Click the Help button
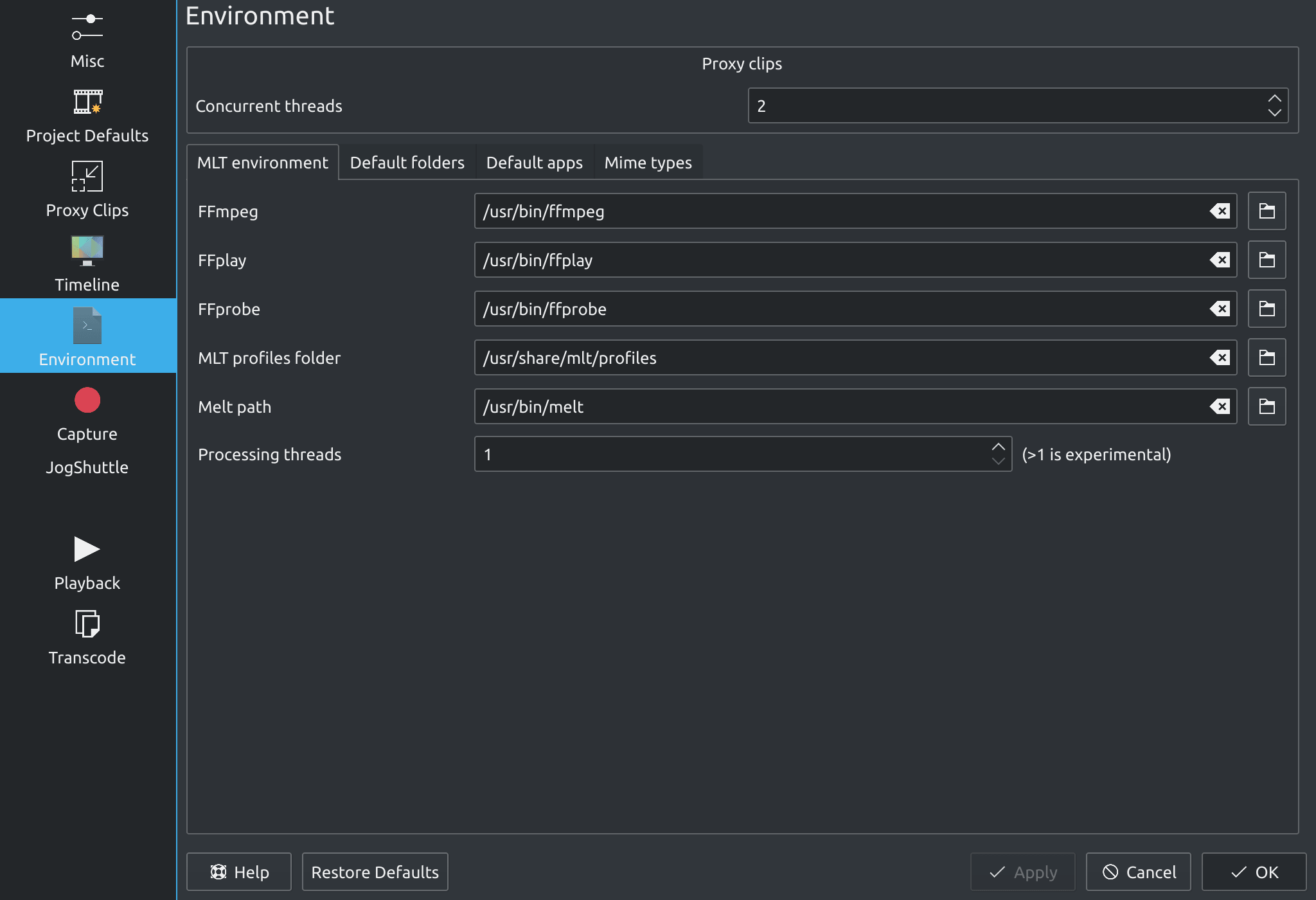This screenshot has width=1316, height=900. (239, 872)
